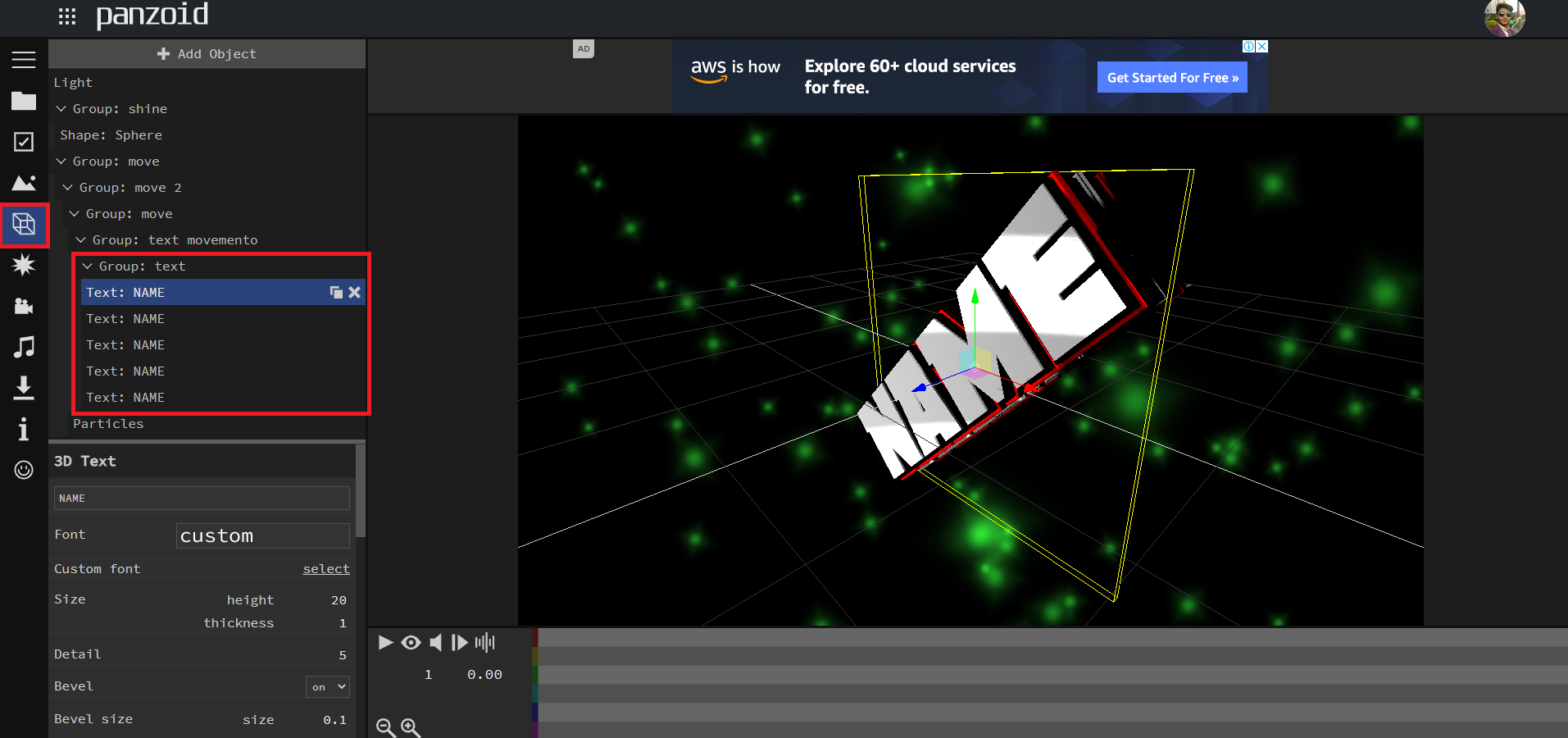Viewport: 1568px width, 738px height.
Task: Click the Custom font select link
Action: 326,569
